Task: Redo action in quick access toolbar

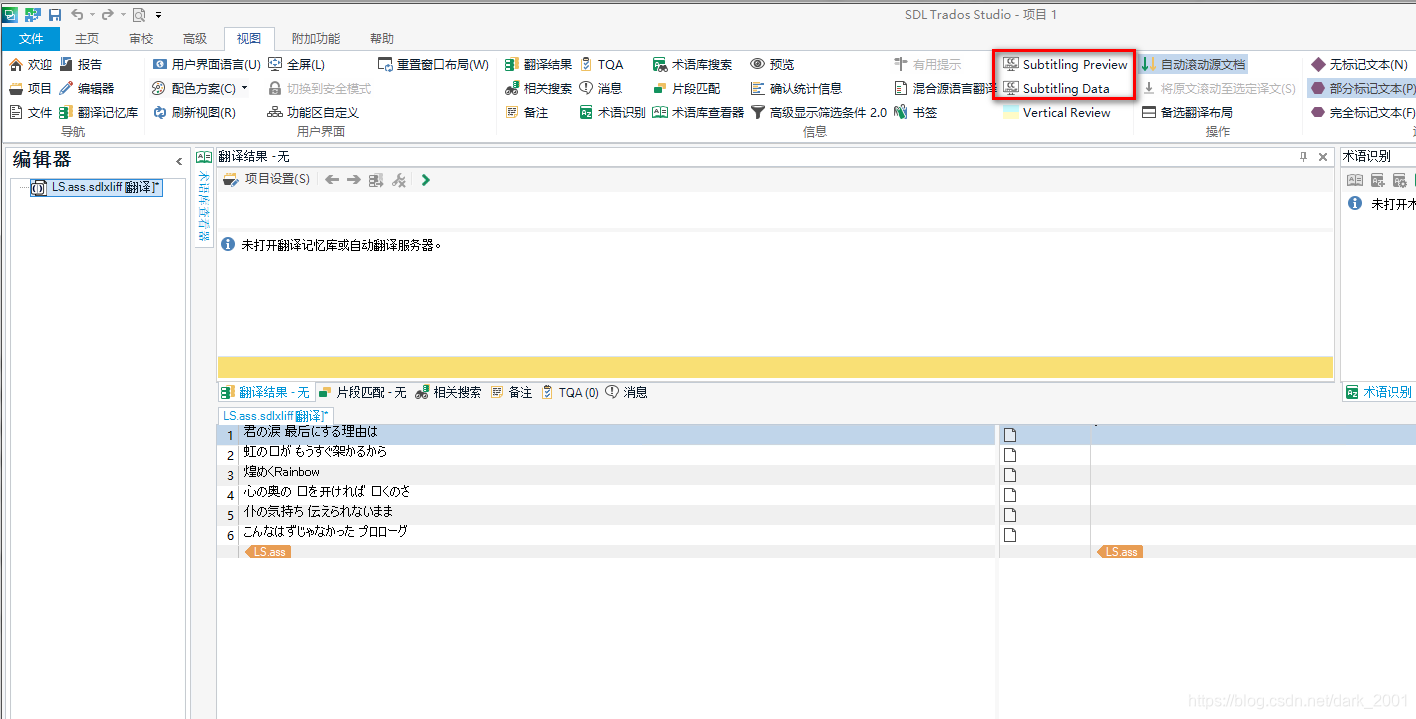Action: click(x=107, y=14)
